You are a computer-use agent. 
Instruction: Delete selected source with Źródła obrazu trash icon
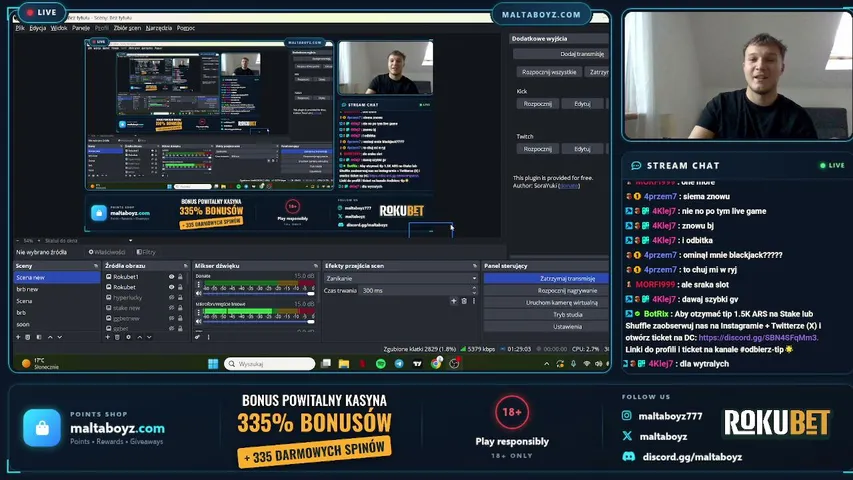point(117,337)
